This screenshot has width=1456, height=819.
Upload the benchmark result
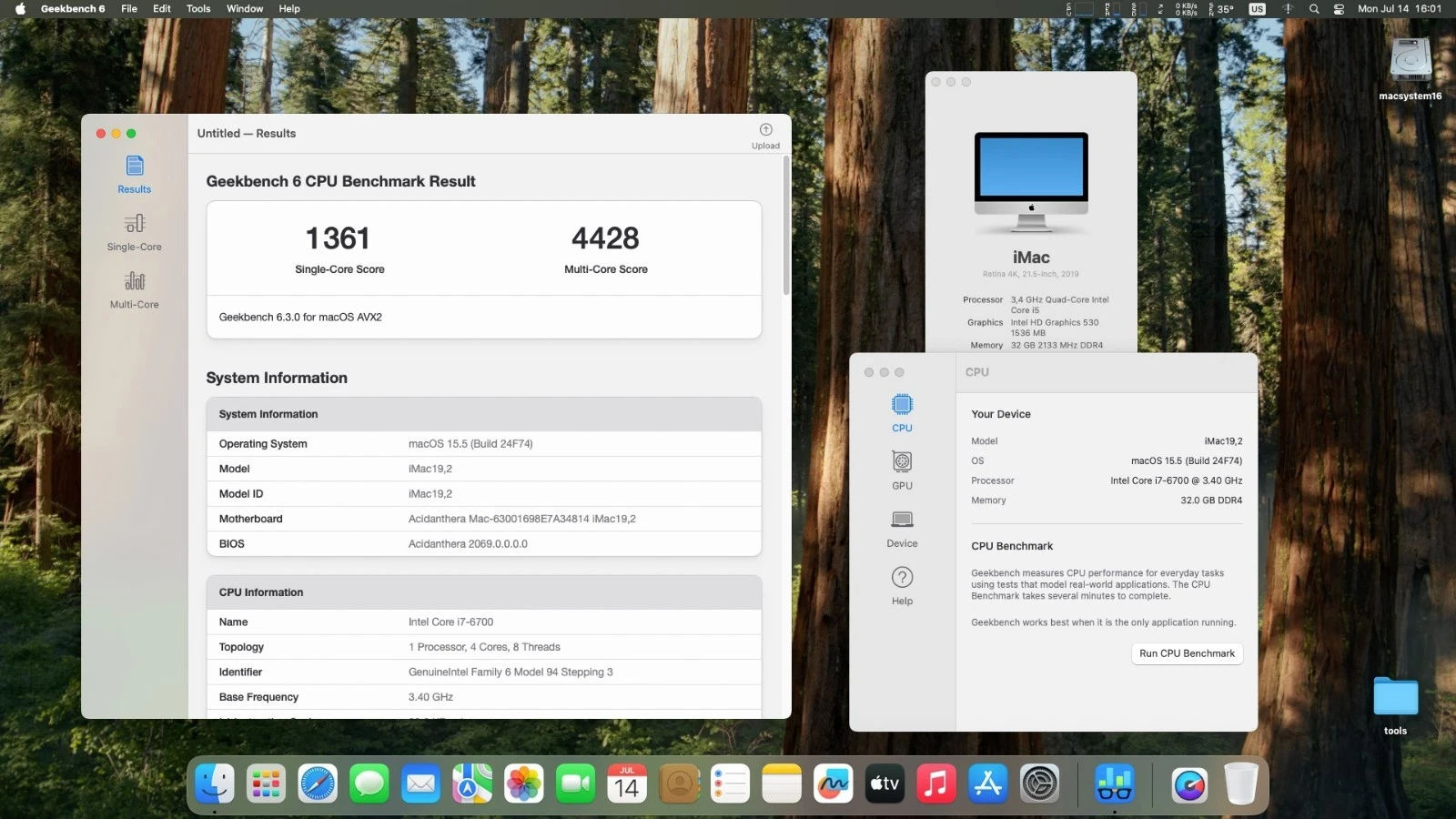765,136
